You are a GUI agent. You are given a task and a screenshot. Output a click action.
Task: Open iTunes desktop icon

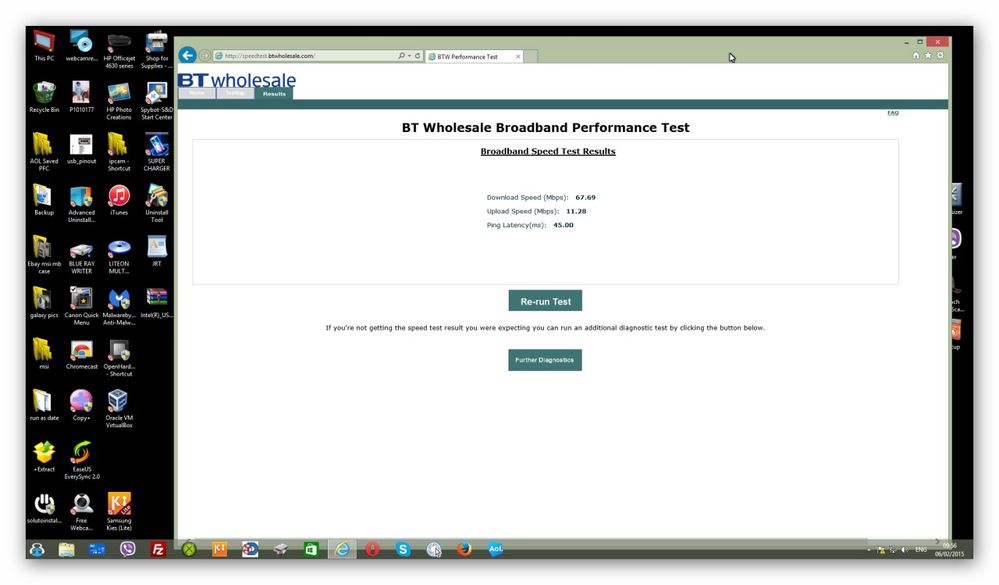(x=119, y=199)
